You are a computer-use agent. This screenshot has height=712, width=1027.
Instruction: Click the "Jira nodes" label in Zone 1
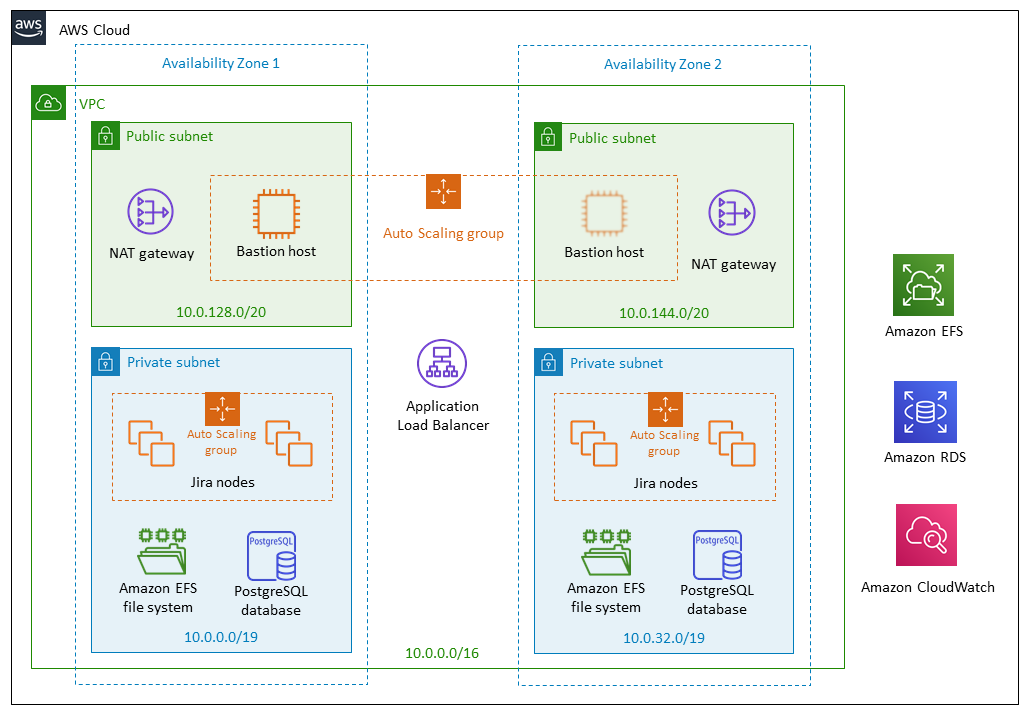(223, 482)
